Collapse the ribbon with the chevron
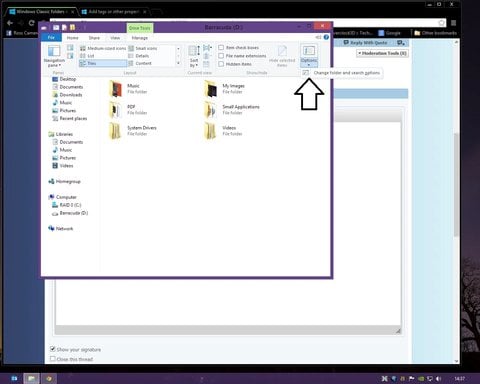Image resolution: width=480 pixels, height=384 pixels. click(x=318, y=37)
